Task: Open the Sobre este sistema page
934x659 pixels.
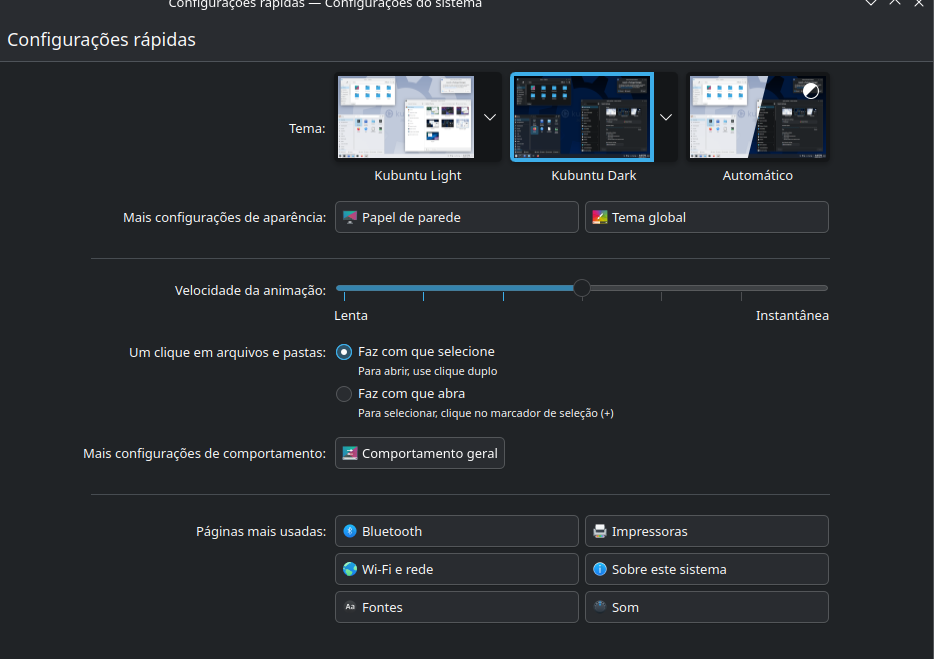Action: pos(706,569)
